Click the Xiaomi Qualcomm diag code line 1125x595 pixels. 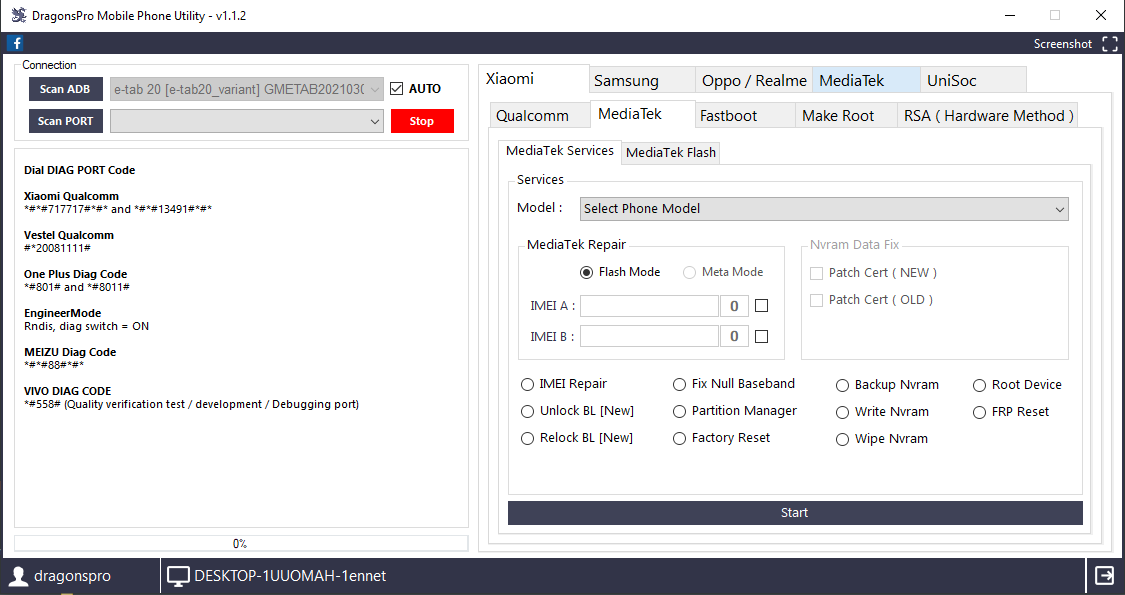coord(118,209)
